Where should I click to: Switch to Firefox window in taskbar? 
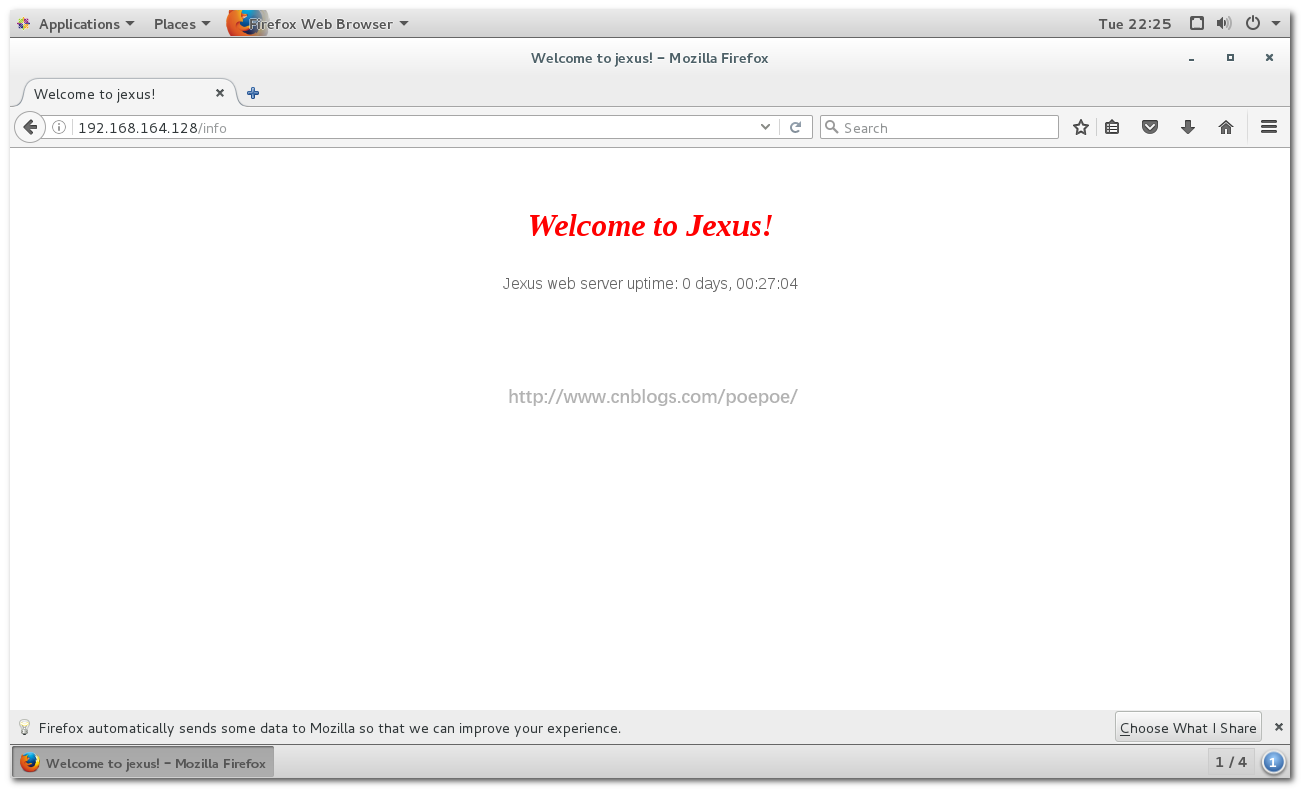click(143, 762)
